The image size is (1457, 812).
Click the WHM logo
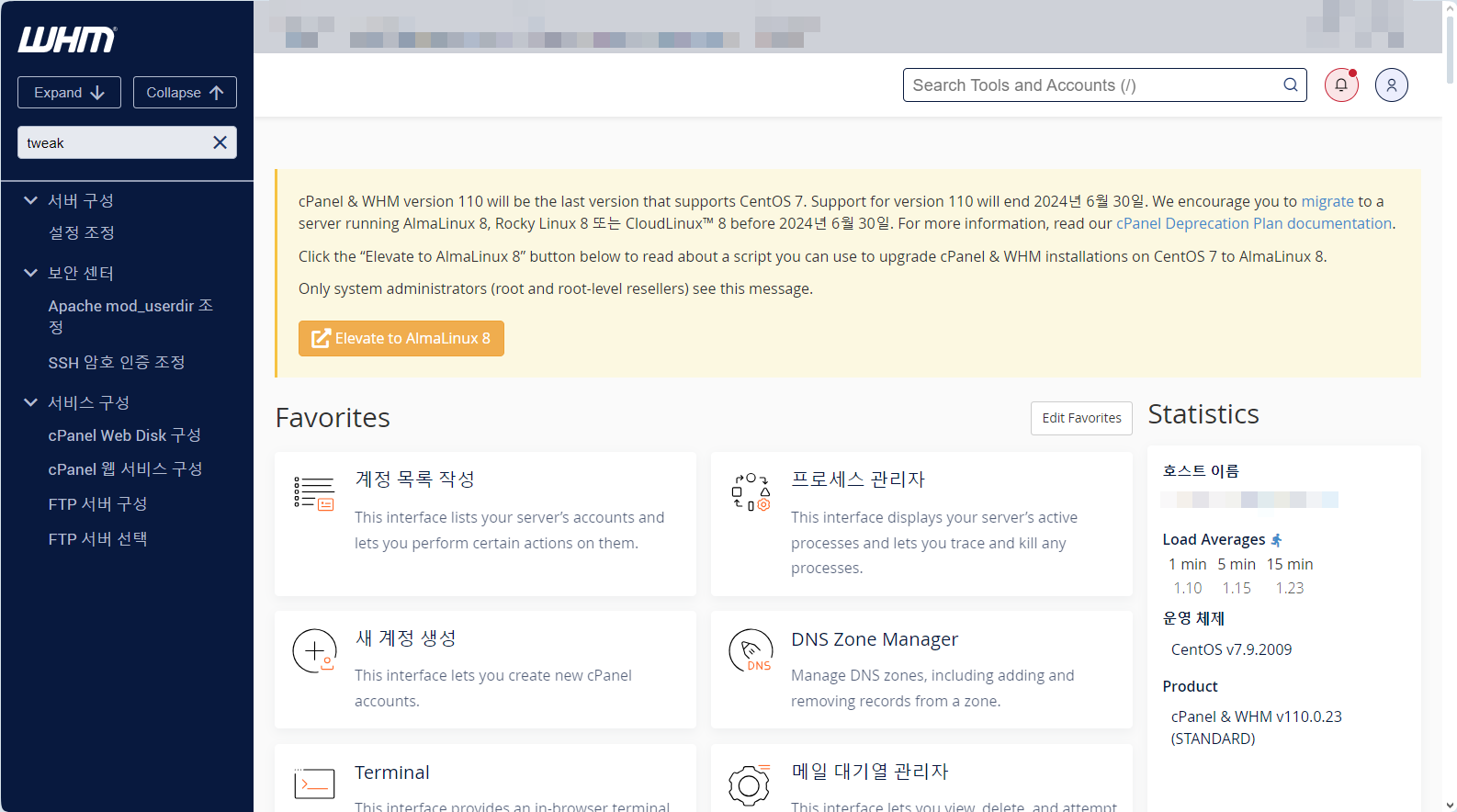[67, 39]
